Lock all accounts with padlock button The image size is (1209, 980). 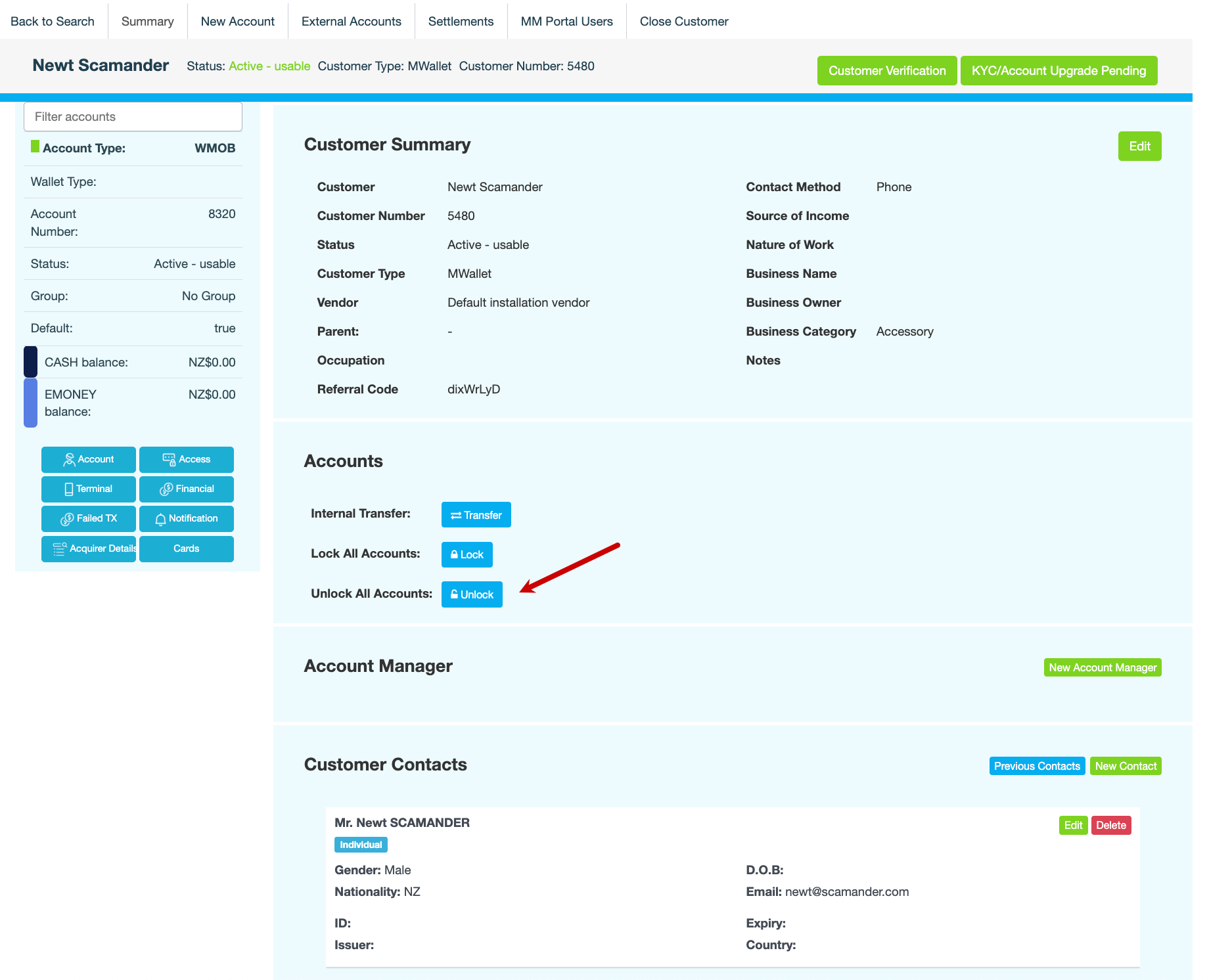[x=467, y=555]
